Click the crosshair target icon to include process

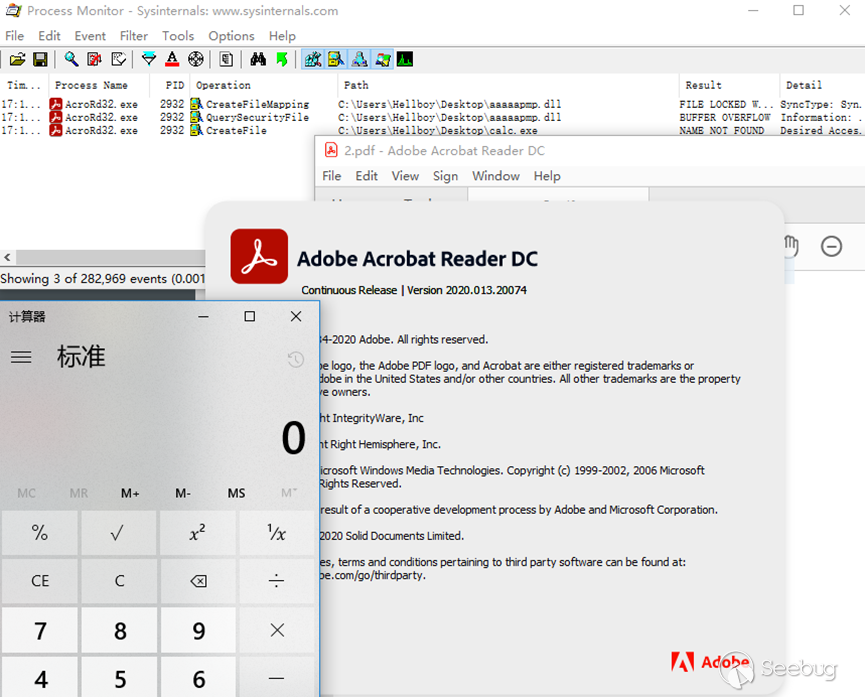click(x=196, y=59)
